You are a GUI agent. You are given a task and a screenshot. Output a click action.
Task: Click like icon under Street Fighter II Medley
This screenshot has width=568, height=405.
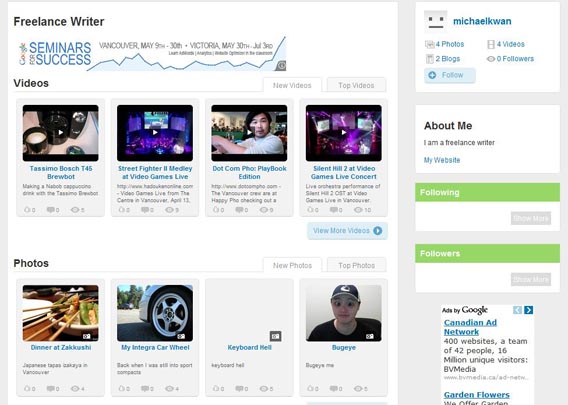pyautogui.click(x=122, y=209)
